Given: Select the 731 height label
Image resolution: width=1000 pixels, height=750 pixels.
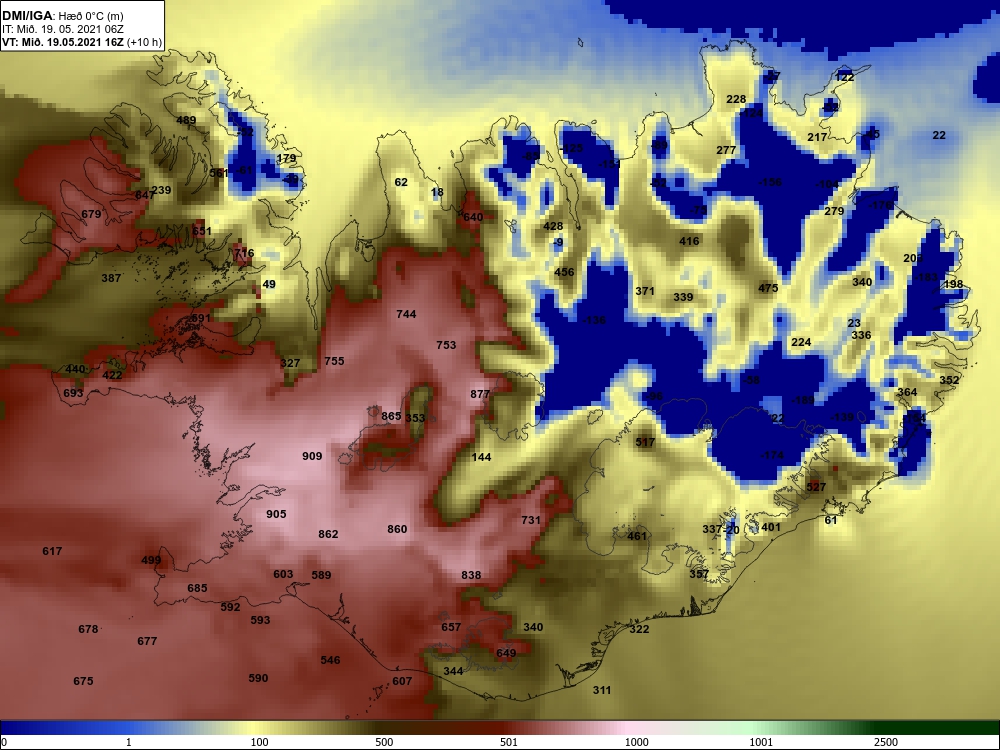Looking at the screenshot, I should click(531, 520).
